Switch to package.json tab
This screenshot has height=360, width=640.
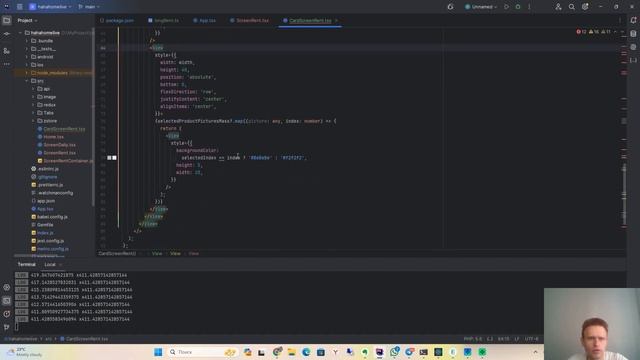pos(117,20)
